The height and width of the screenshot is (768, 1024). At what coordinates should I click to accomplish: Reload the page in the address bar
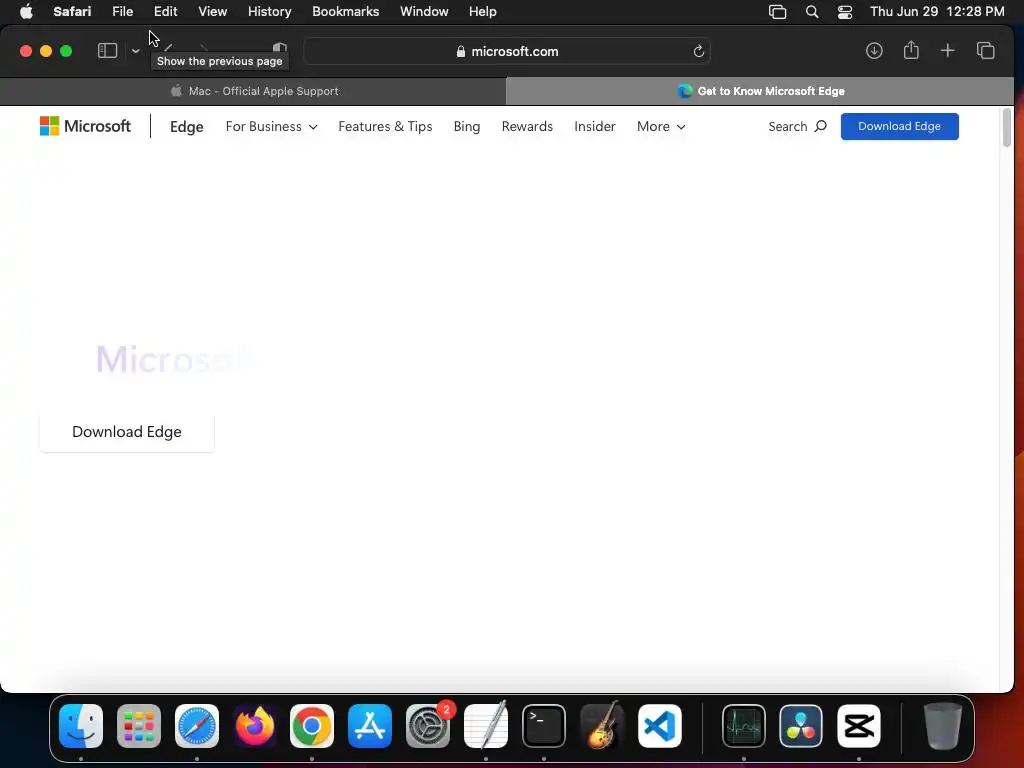pyautogui.click(x=698, y=52)
